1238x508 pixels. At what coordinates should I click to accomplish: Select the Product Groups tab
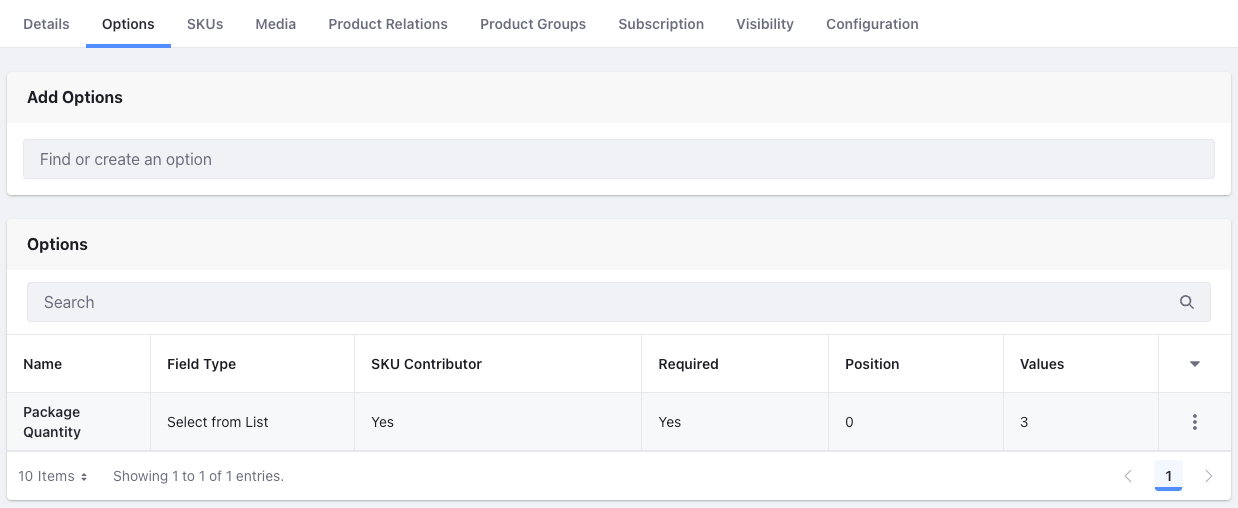(x=533, y=24)
